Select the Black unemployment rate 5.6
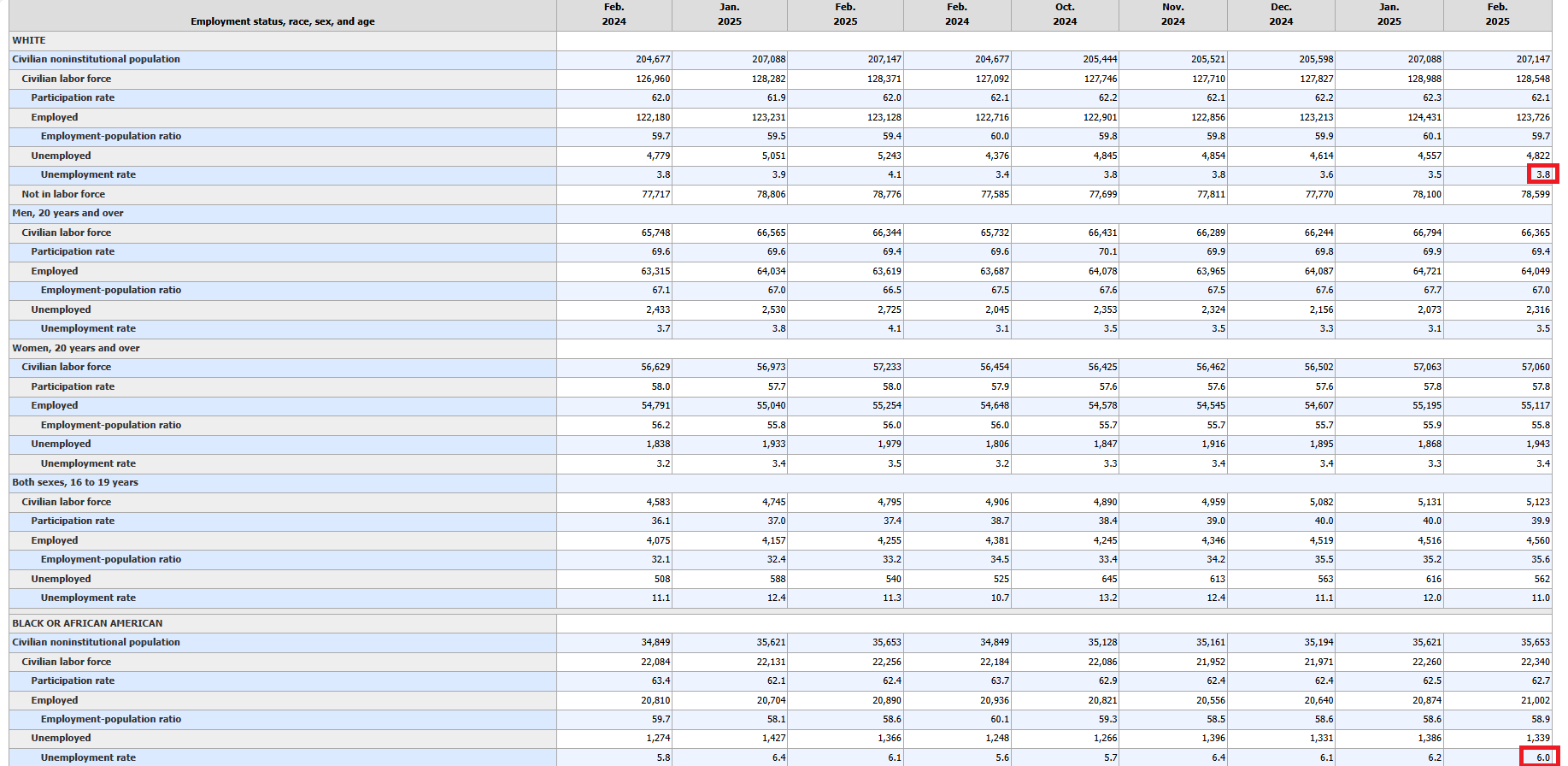The image size is (1568, 766). [1002, 757]
